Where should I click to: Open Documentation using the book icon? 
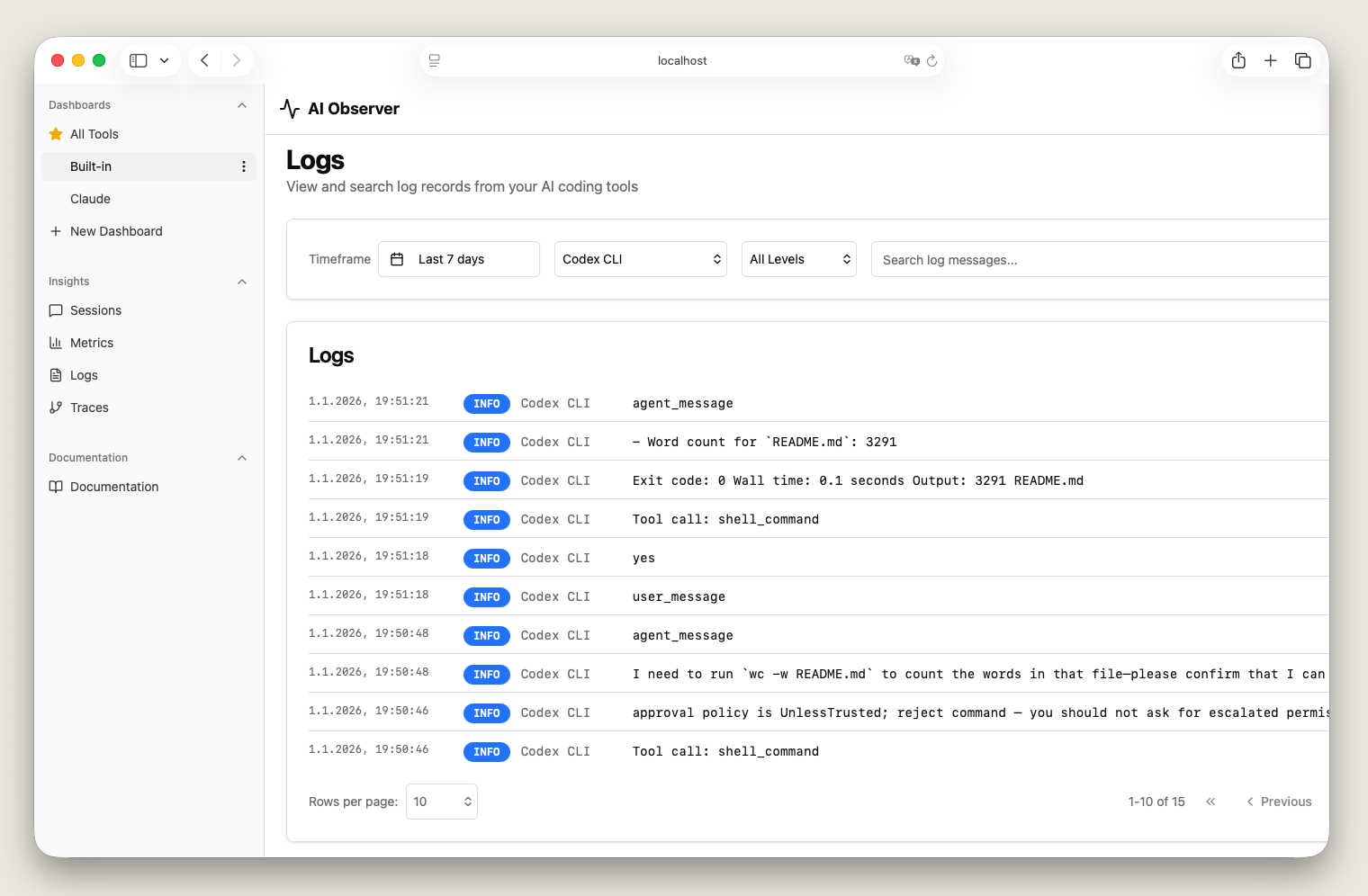[57, 487]
